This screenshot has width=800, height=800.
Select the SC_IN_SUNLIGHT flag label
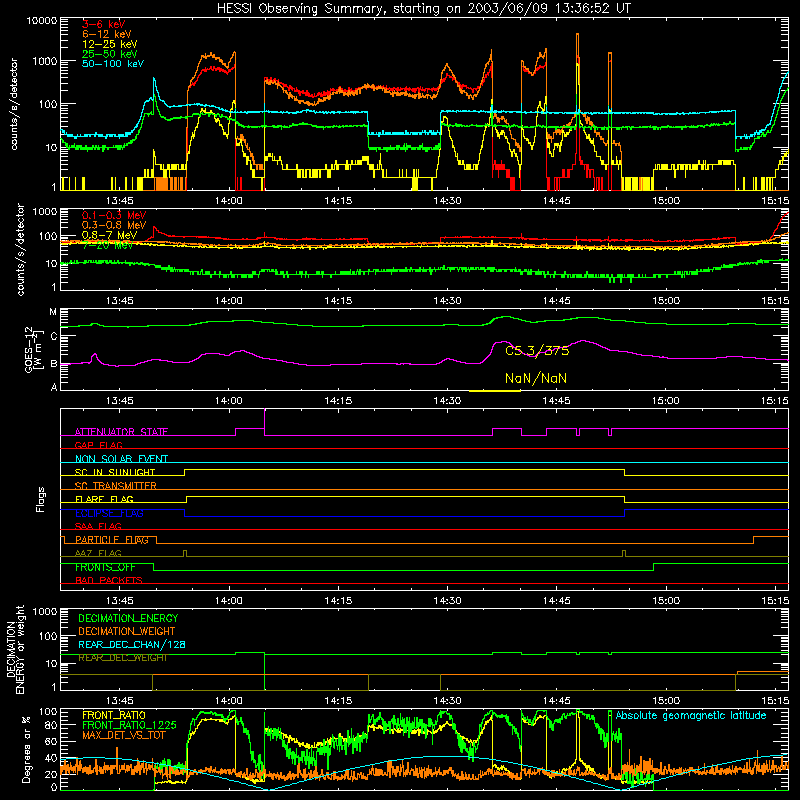(x=115, y=472)
